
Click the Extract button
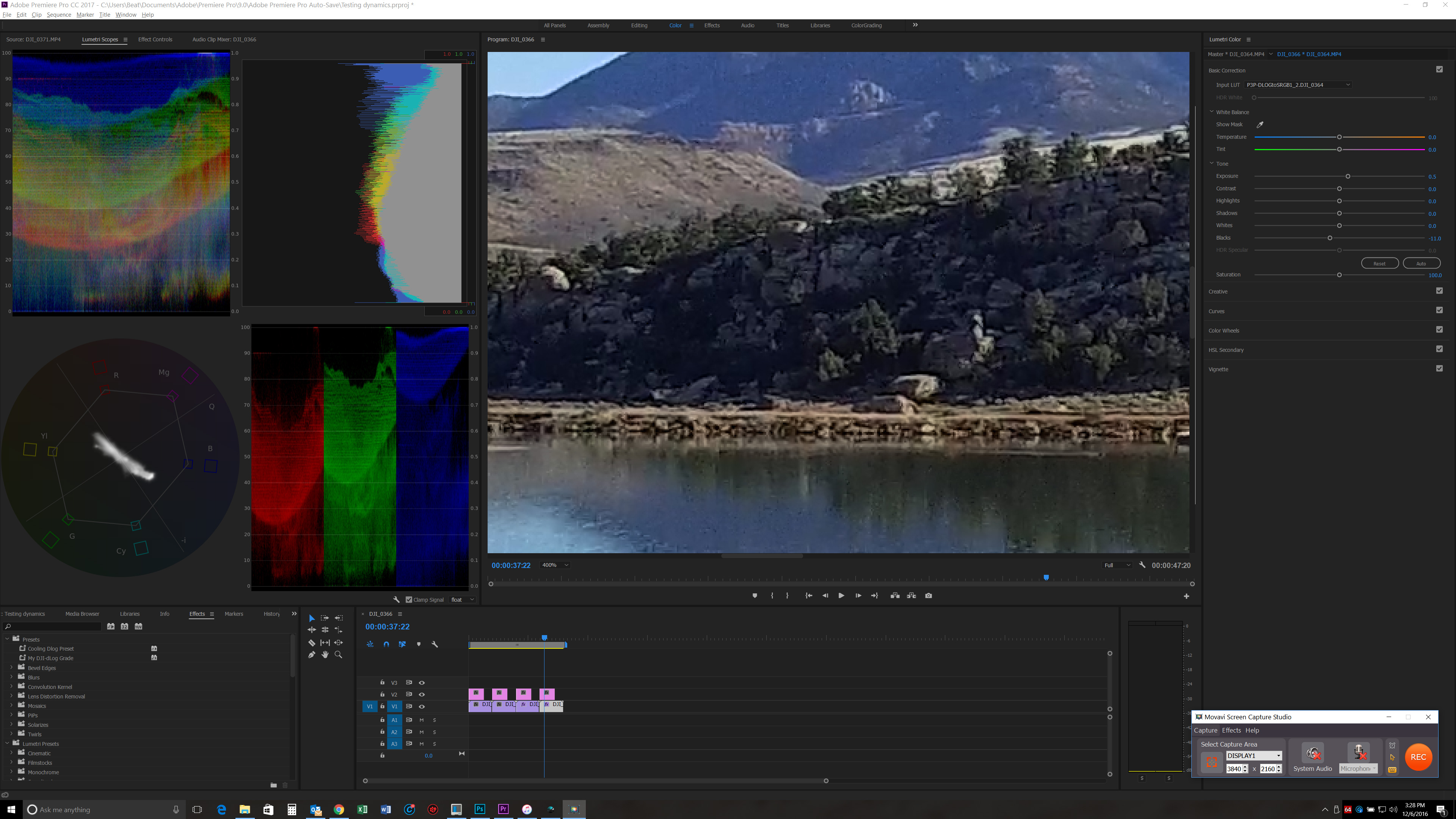tap(912, 596)
